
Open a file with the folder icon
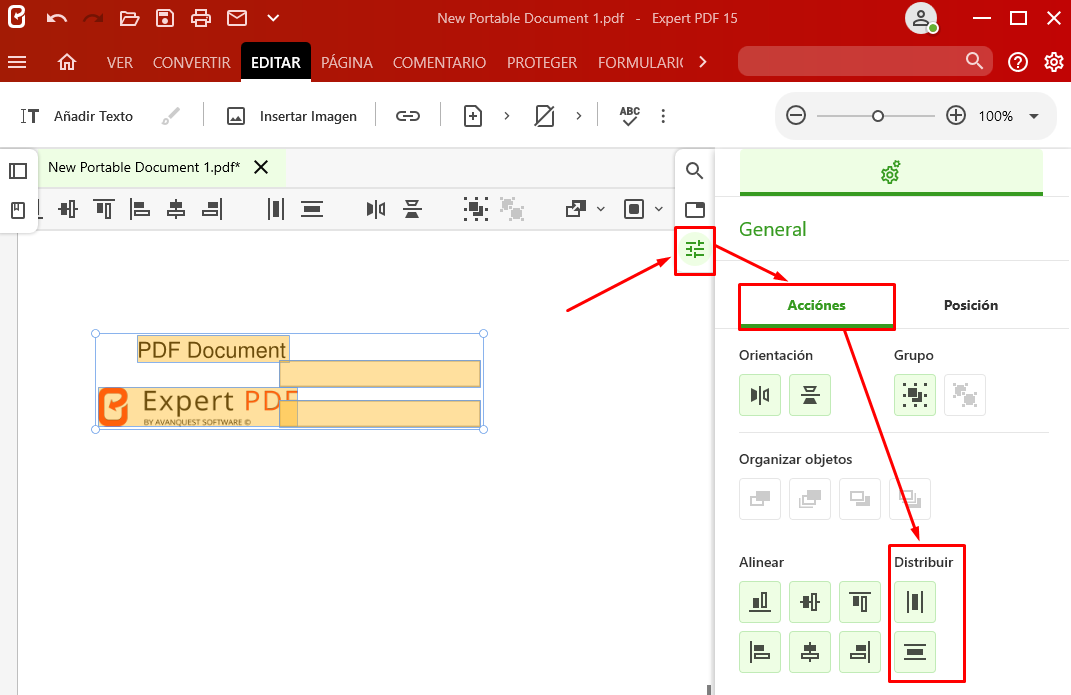[129, 18]
